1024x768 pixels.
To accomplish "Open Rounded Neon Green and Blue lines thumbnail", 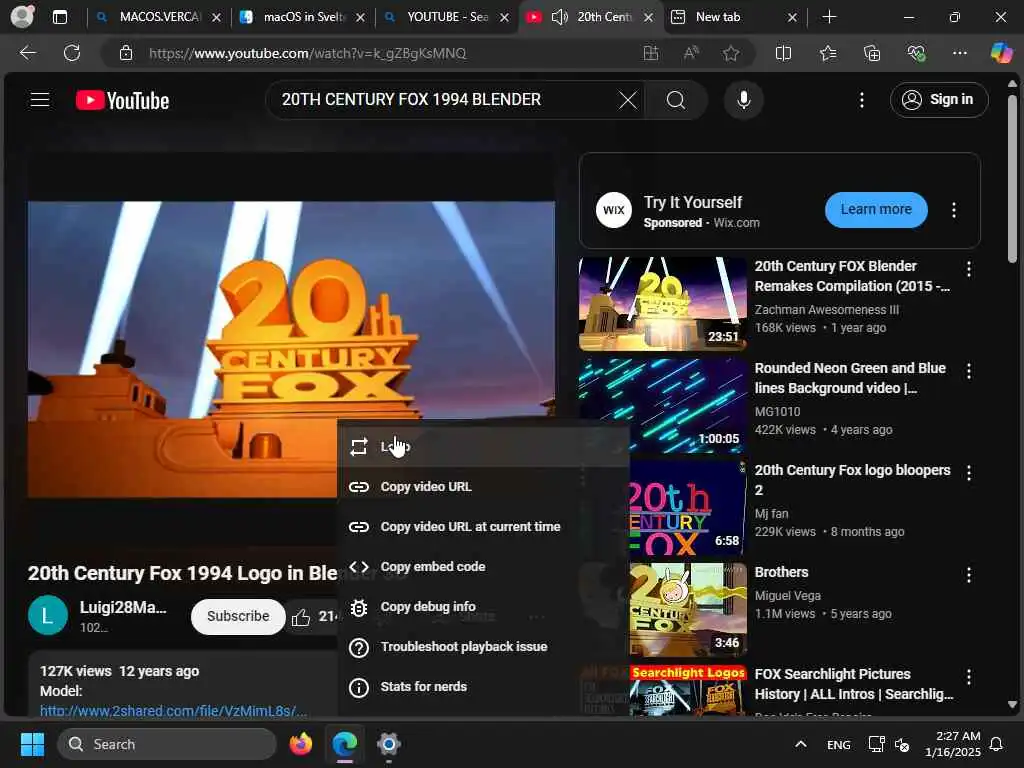I will click(x=662, y=406).
